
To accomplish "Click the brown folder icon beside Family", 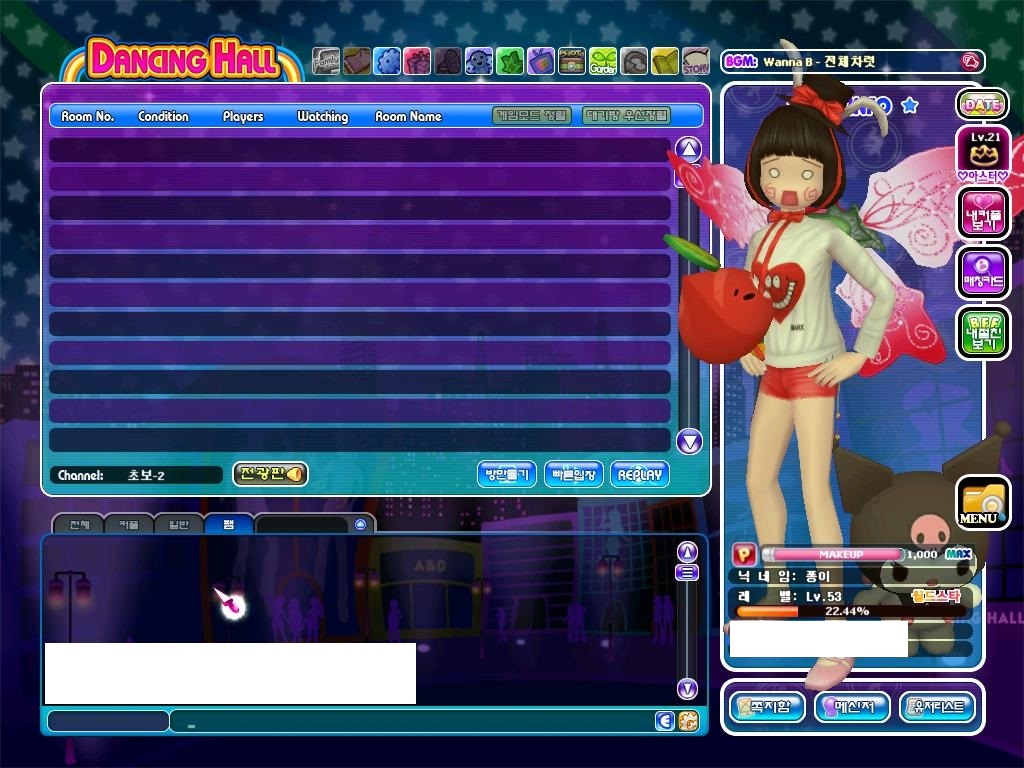I will click(x=357, y=61).
